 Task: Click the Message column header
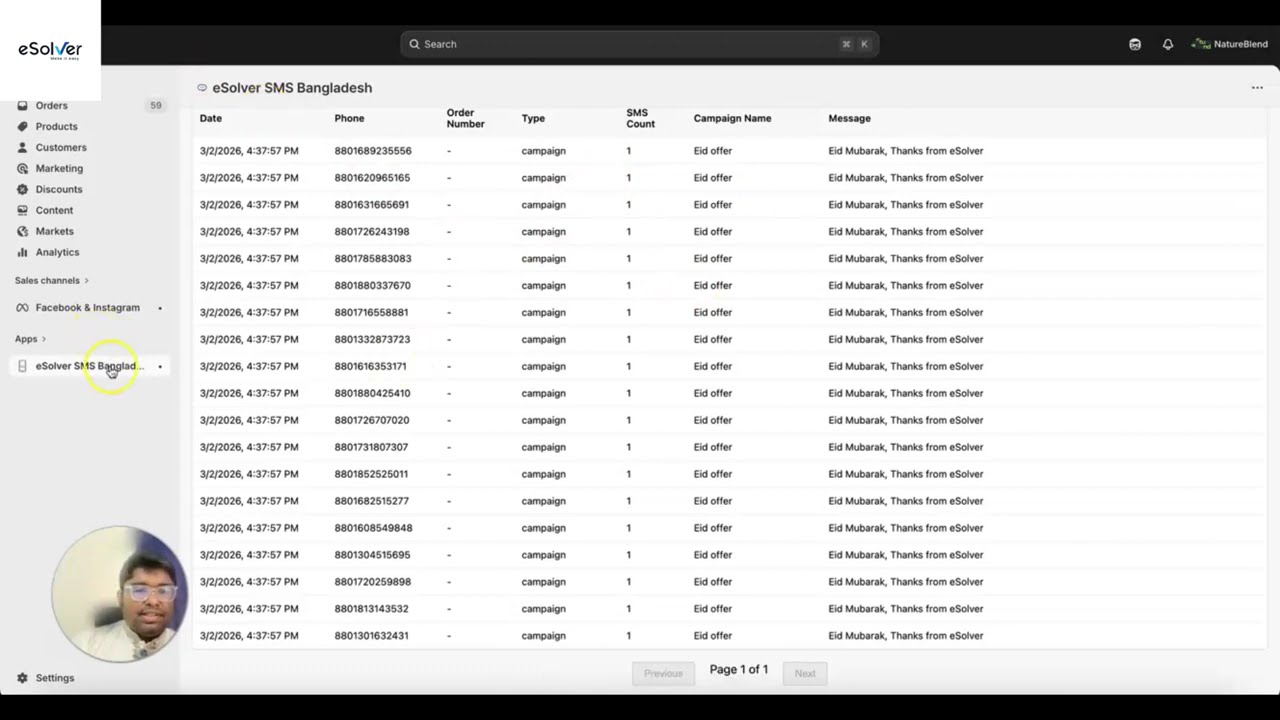tap(849, 118)
